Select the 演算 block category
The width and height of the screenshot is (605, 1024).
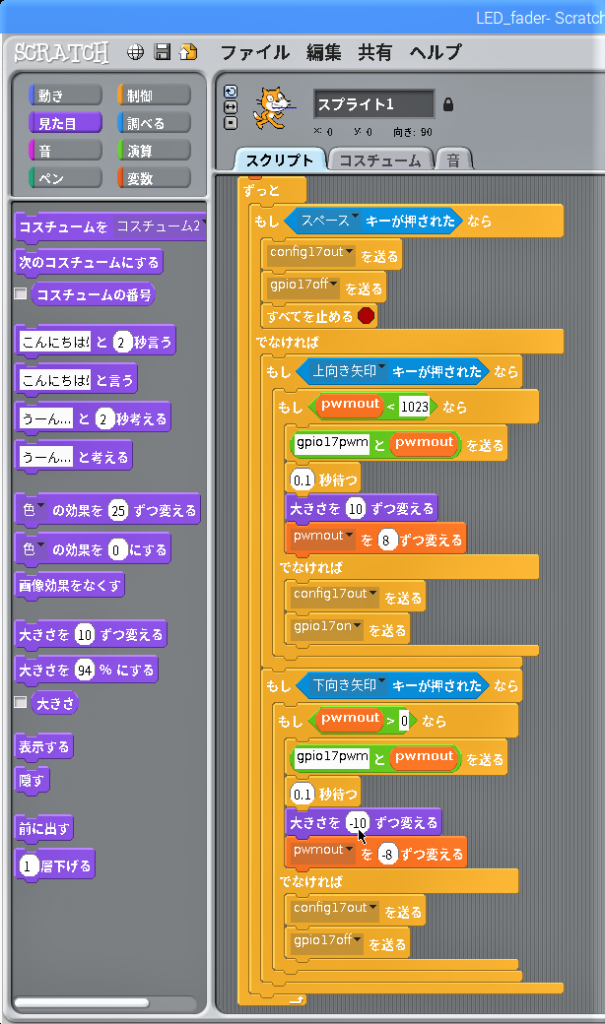154,151
